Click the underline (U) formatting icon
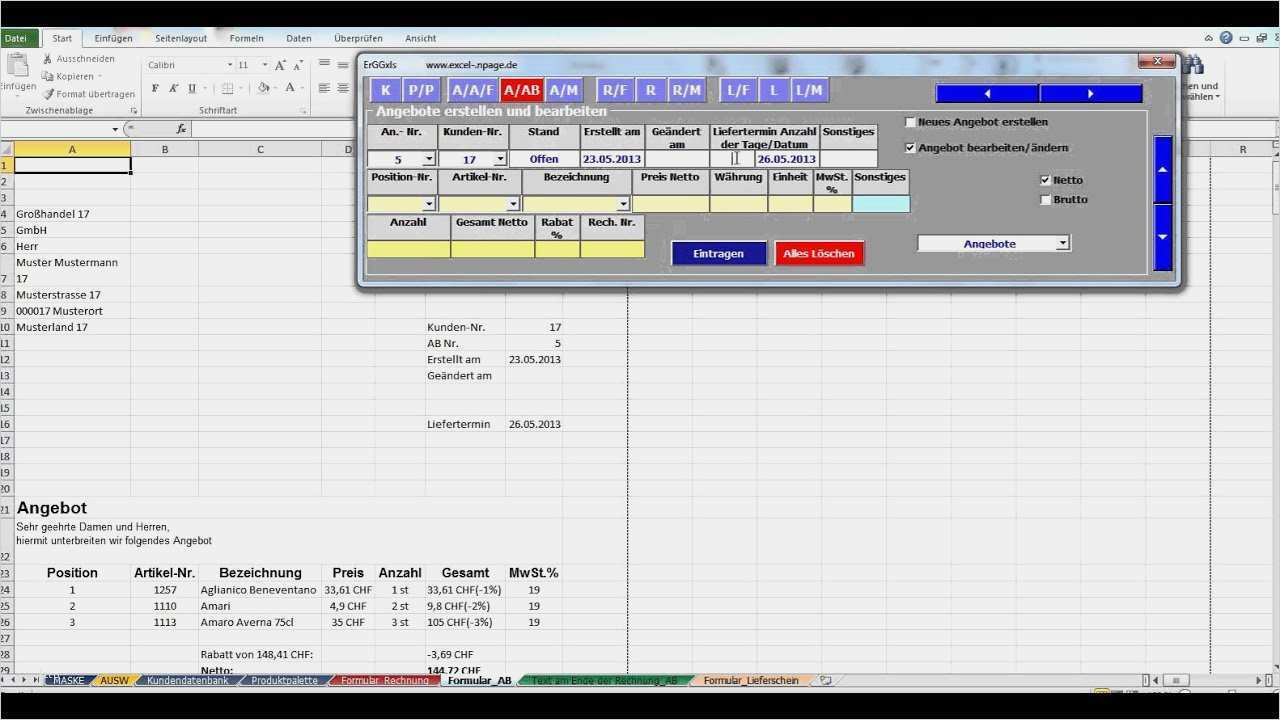Image resolution: width=1280 pixels, height=720 pixels. [192, 88]
